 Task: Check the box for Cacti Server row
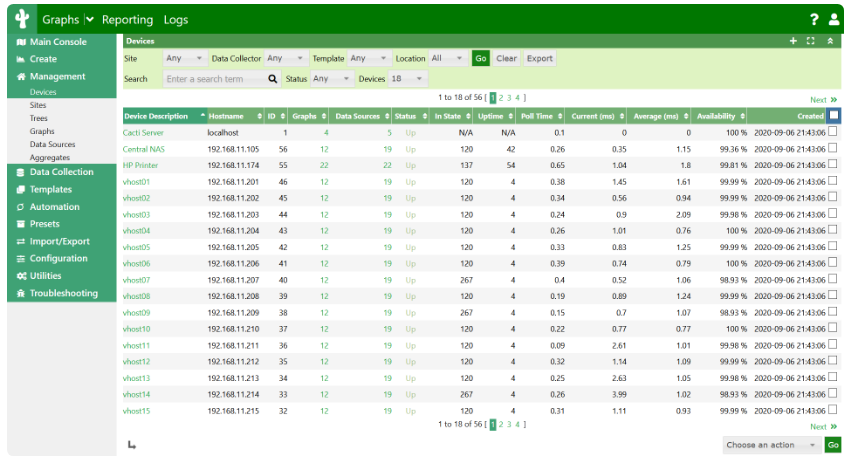pyautogui.click(x=833, y=132)
